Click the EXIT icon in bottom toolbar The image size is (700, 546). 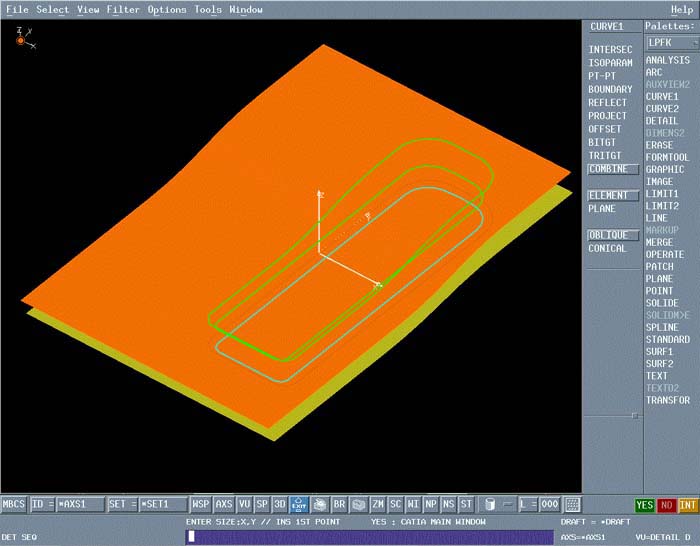[298, 504]
